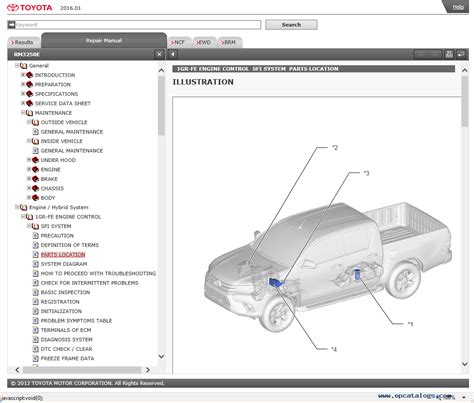Click the return icon at toolbar right end
The height and width of the screenshot is (403, 474).
coord(461,54)
